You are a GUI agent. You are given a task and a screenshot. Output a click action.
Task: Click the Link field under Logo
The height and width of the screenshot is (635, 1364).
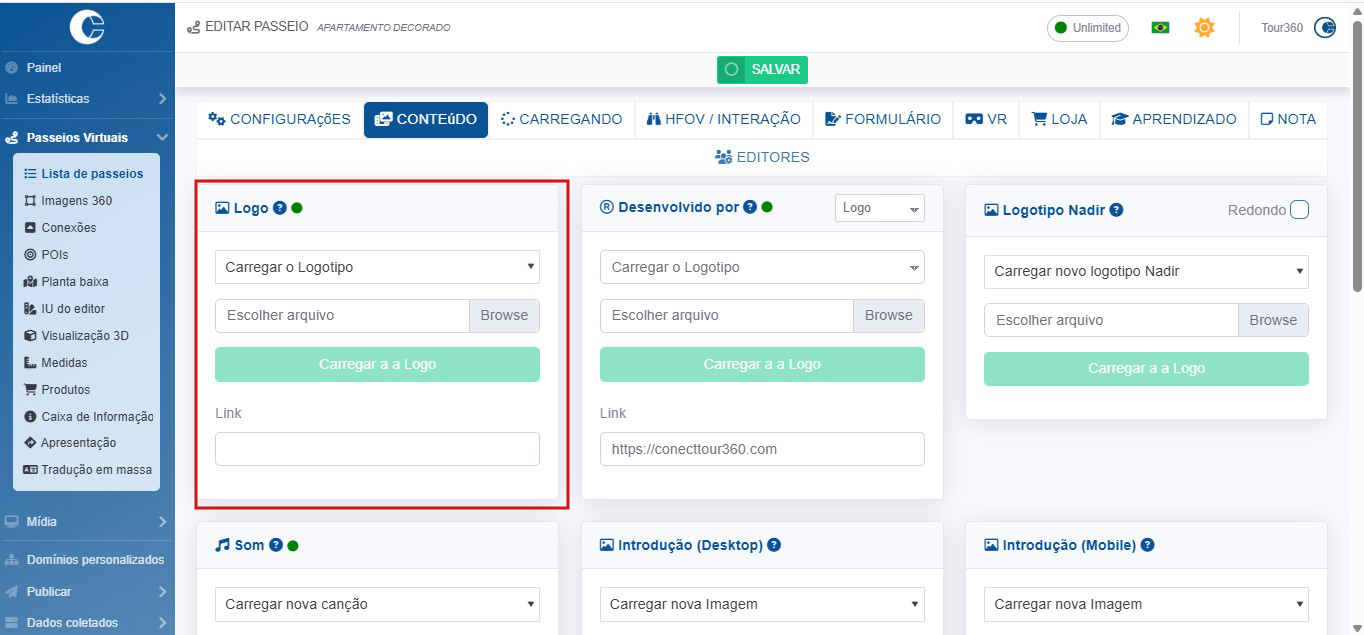[x=377, y=449]
